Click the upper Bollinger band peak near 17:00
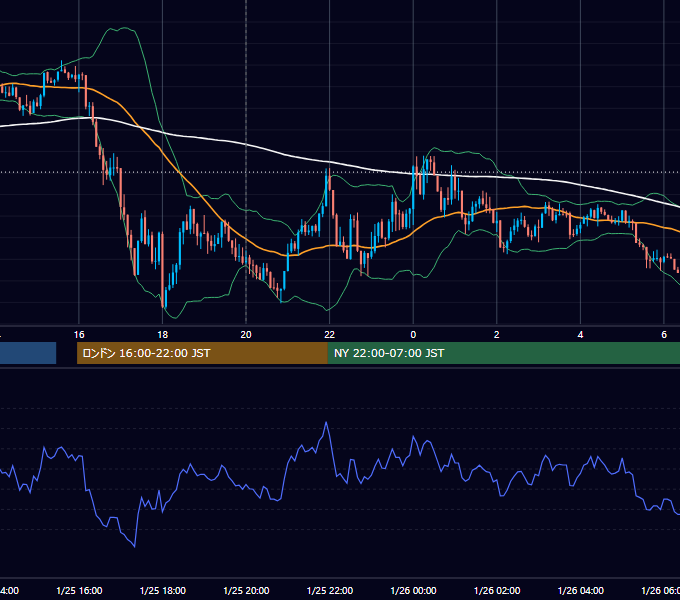The width and height of the screenshot is (680, 600). [125, 28]
